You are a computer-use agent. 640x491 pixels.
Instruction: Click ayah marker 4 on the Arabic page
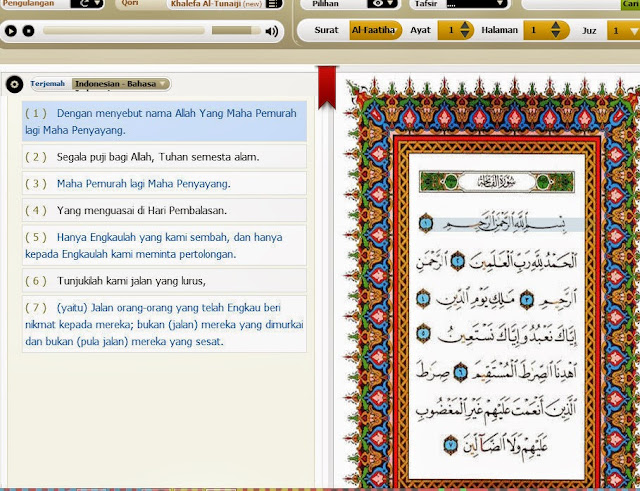[x=423, y=298]
